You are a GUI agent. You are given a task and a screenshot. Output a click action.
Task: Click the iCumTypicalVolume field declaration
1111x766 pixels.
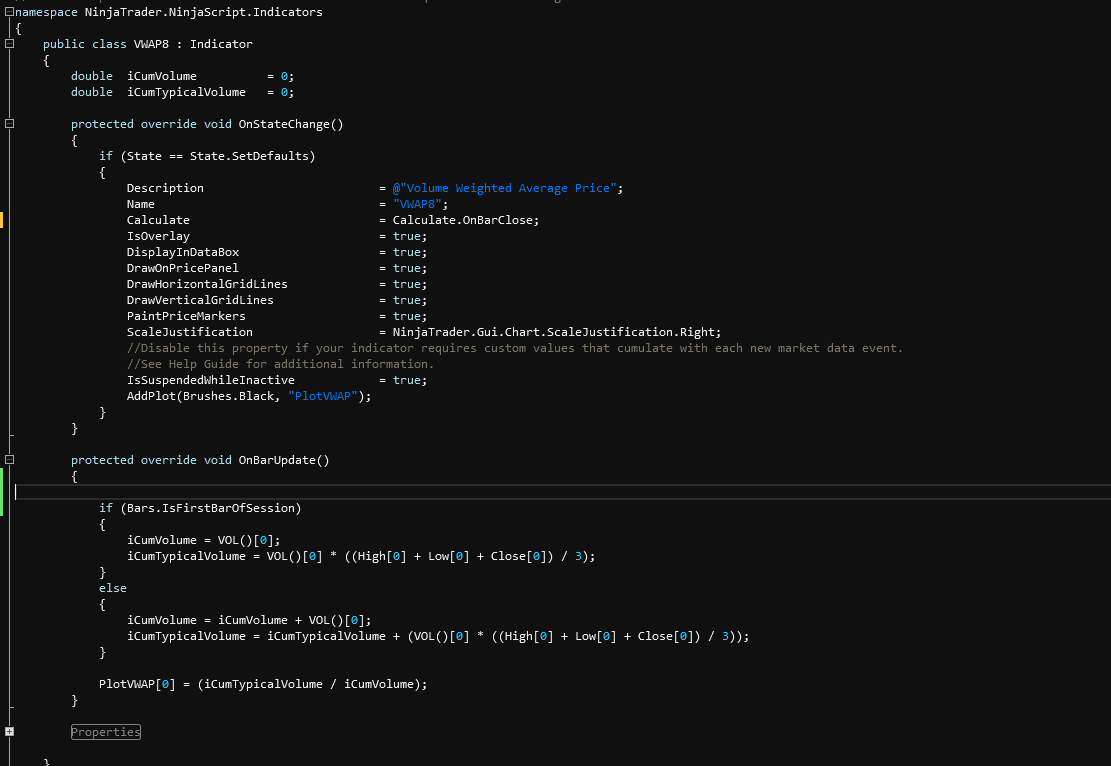185,92
